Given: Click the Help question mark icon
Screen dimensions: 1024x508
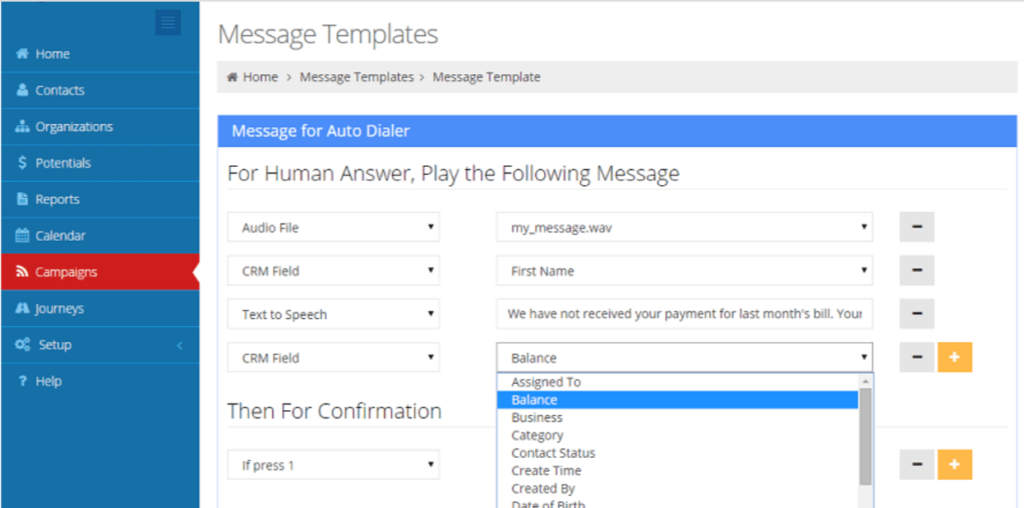Looking at the screenshot, I should [x=22, y=381].
